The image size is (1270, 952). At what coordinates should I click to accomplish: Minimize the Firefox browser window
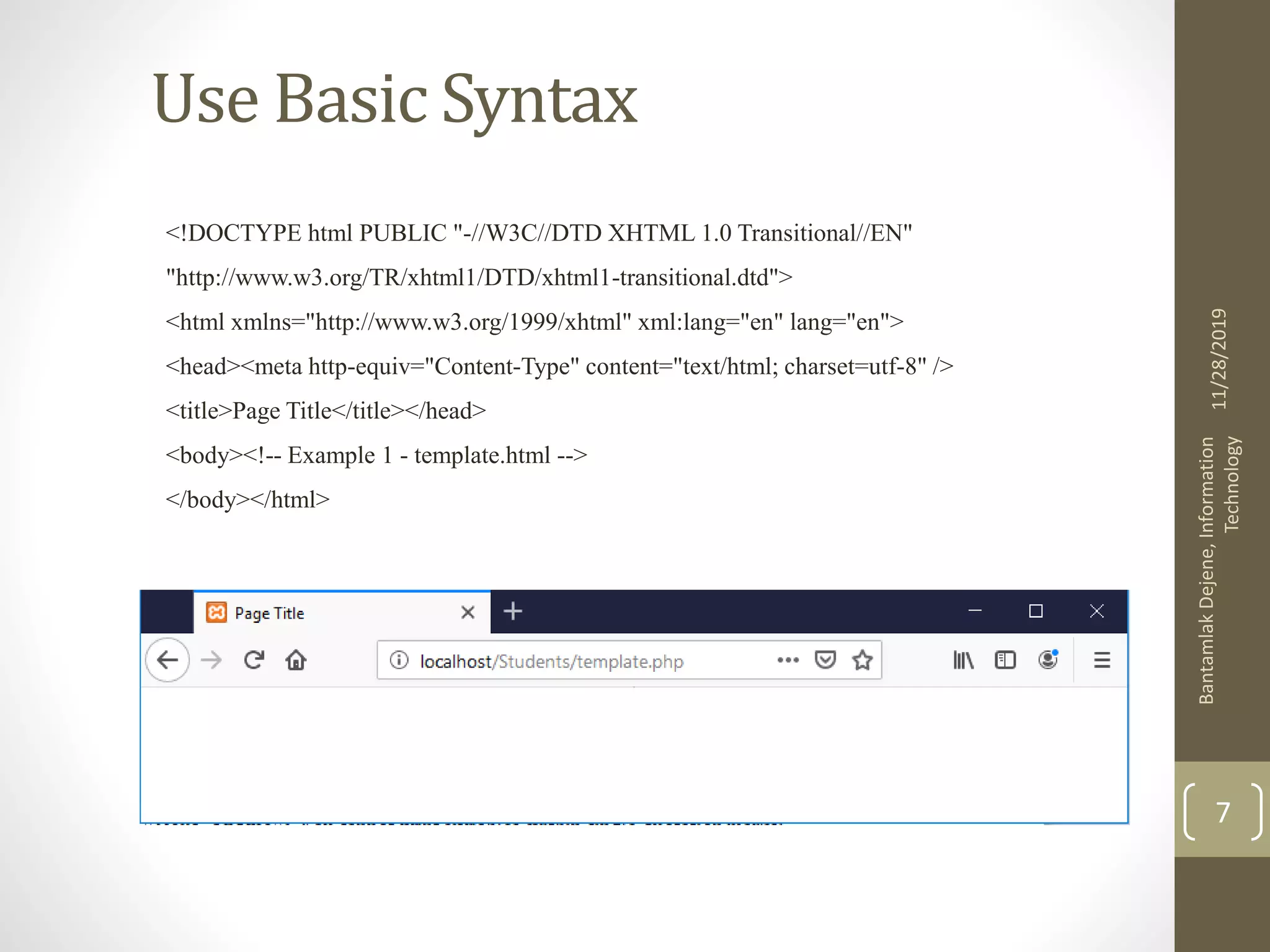click(x=975, y=611)
